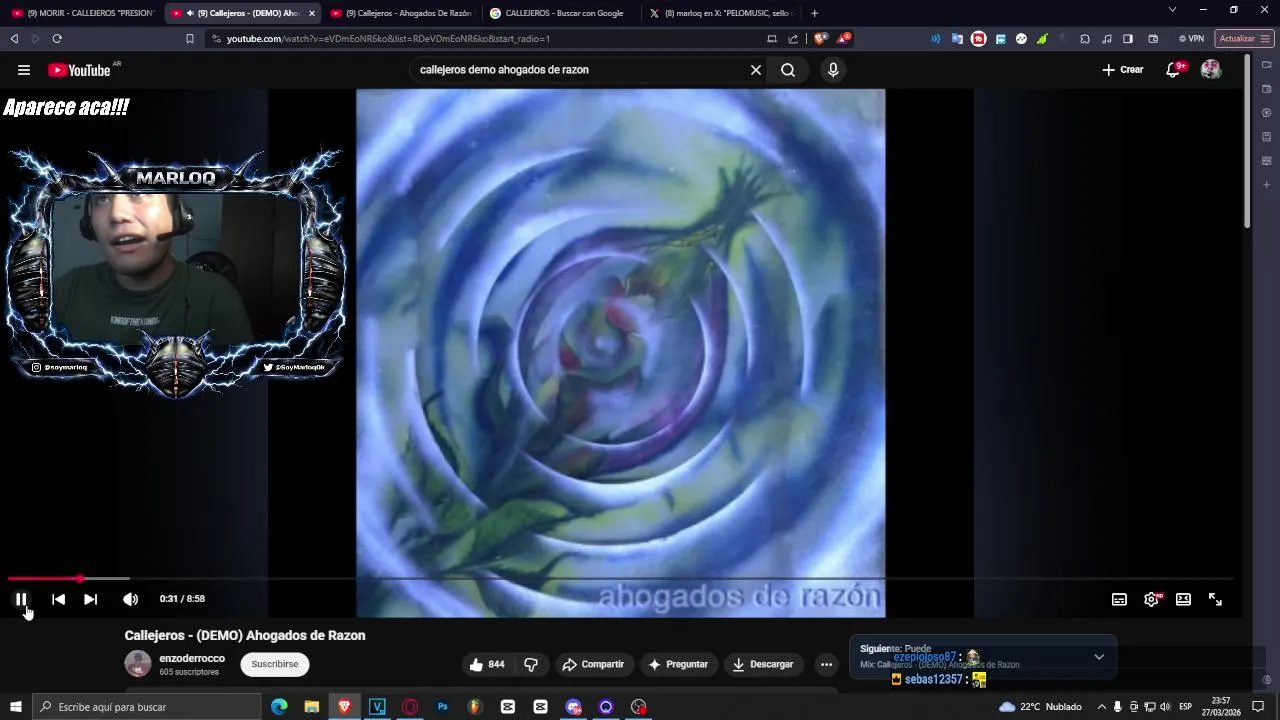Open the Windows Start menu

[15, 707]
